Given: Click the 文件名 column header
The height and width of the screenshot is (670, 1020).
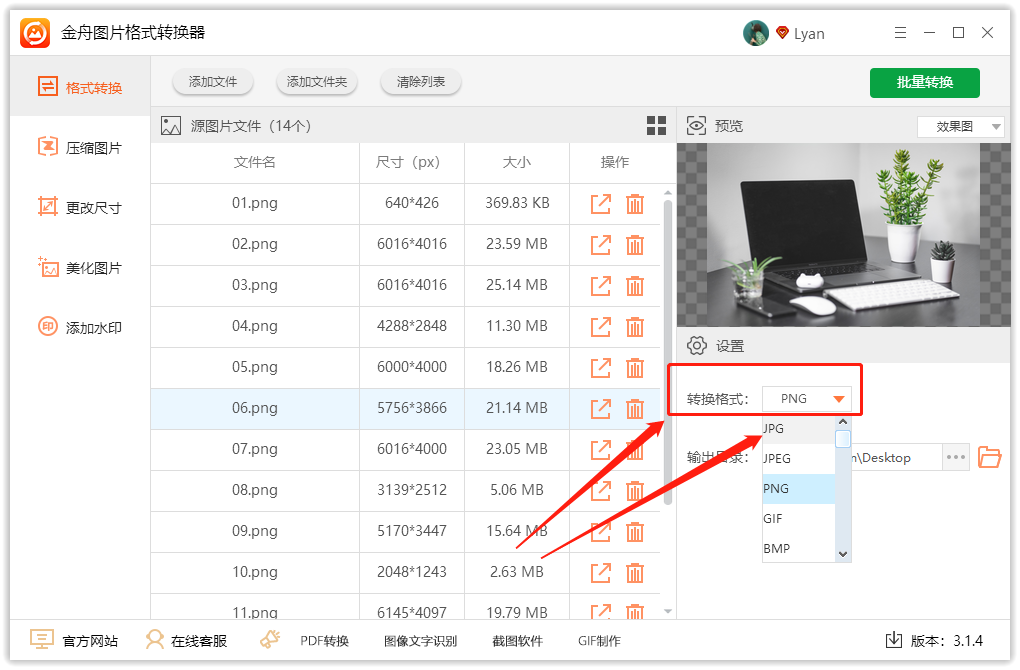Looking at the screenshot, I should coord(254,162).
